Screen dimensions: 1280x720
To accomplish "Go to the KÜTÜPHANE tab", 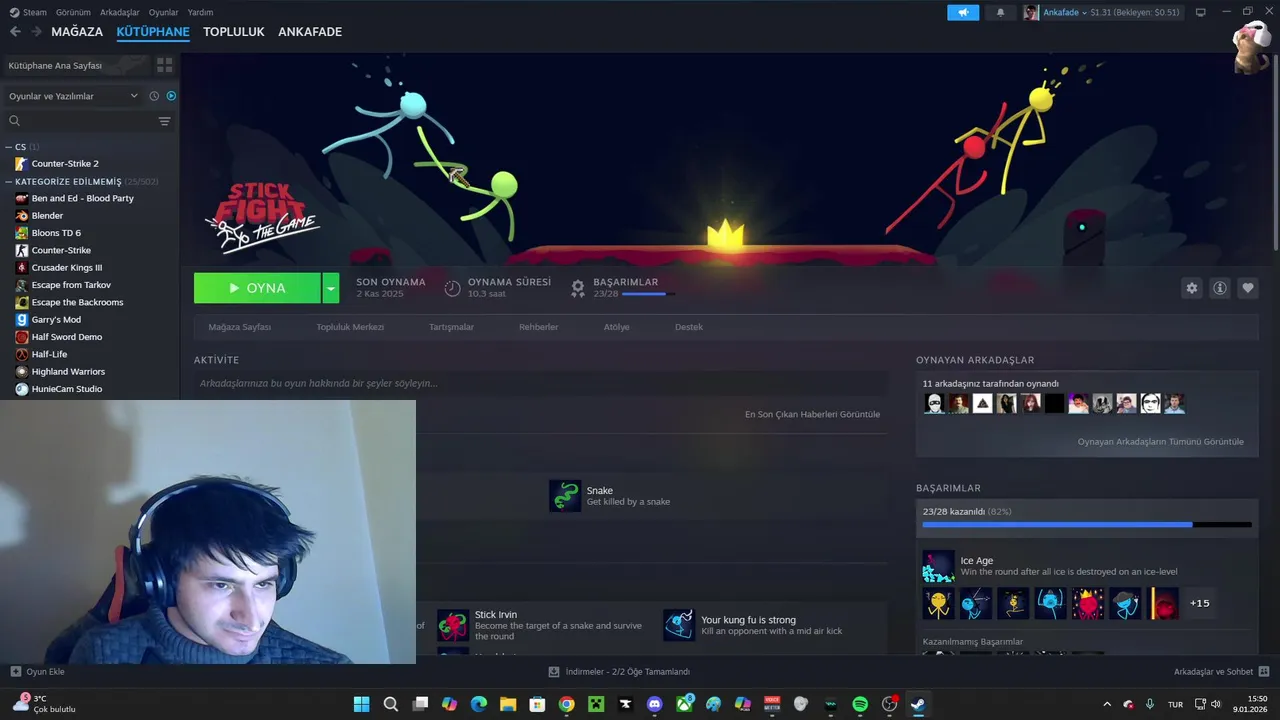I will pyautogui.click(x=153, y=32).
